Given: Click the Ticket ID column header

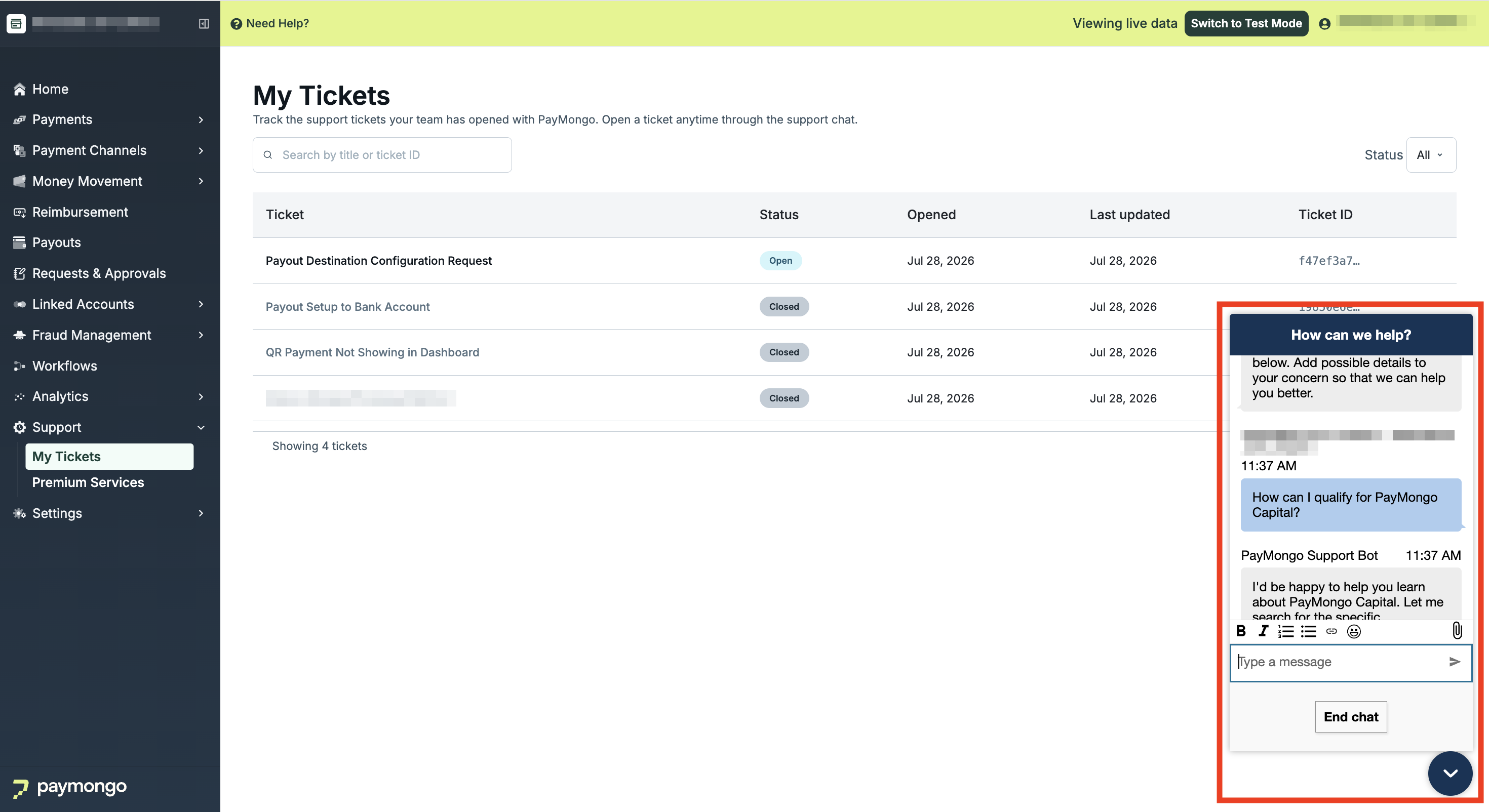Looking at the screenshot, I should 1325,215.
